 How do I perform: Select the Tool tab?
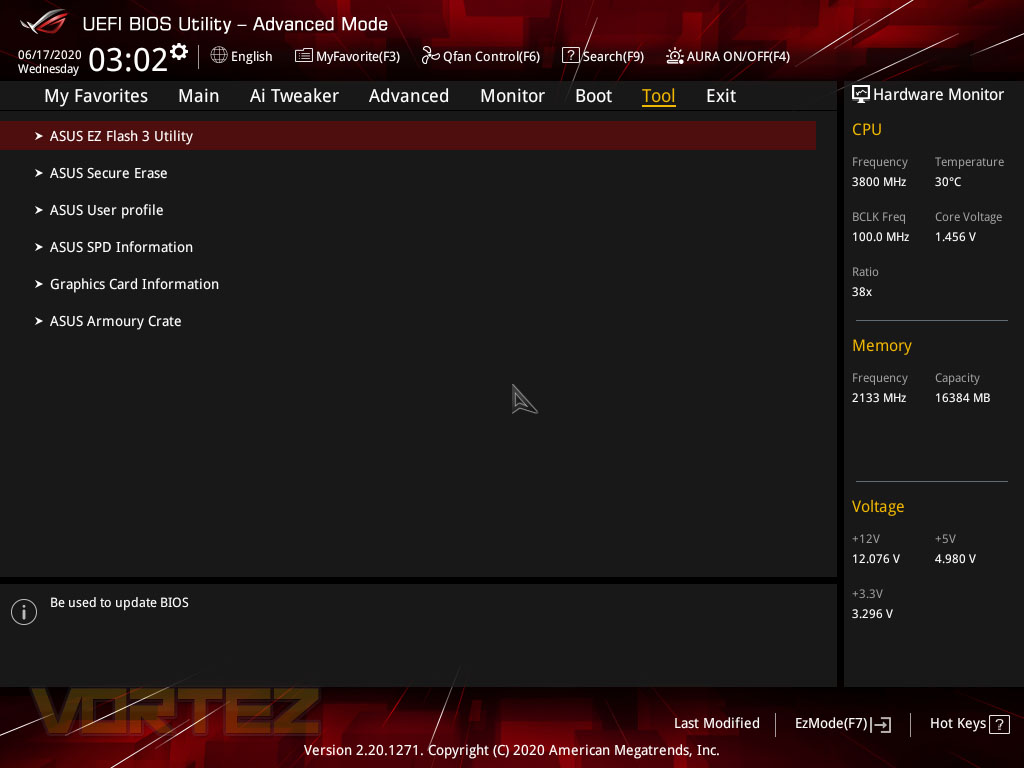(x=658, y=96)
